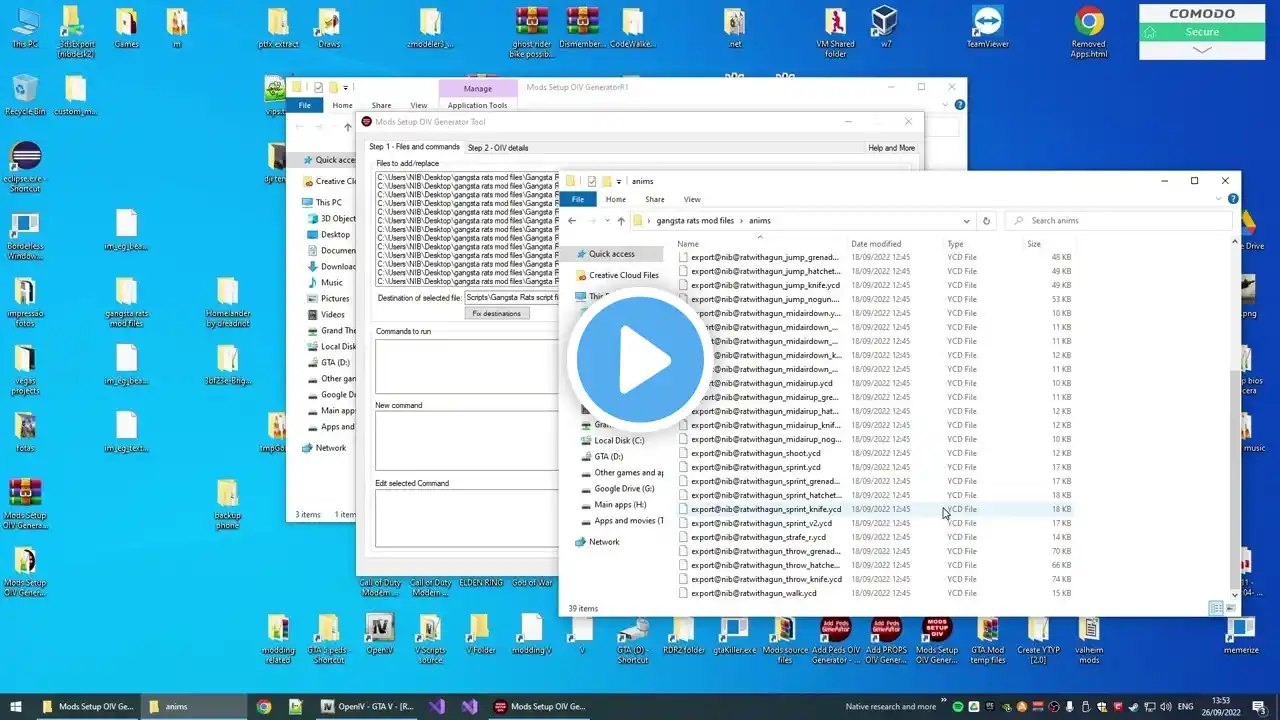The height and width of the screenshot is (720, 1280).
Task: Click the Fix destinations button
Action: coord(497,313)
